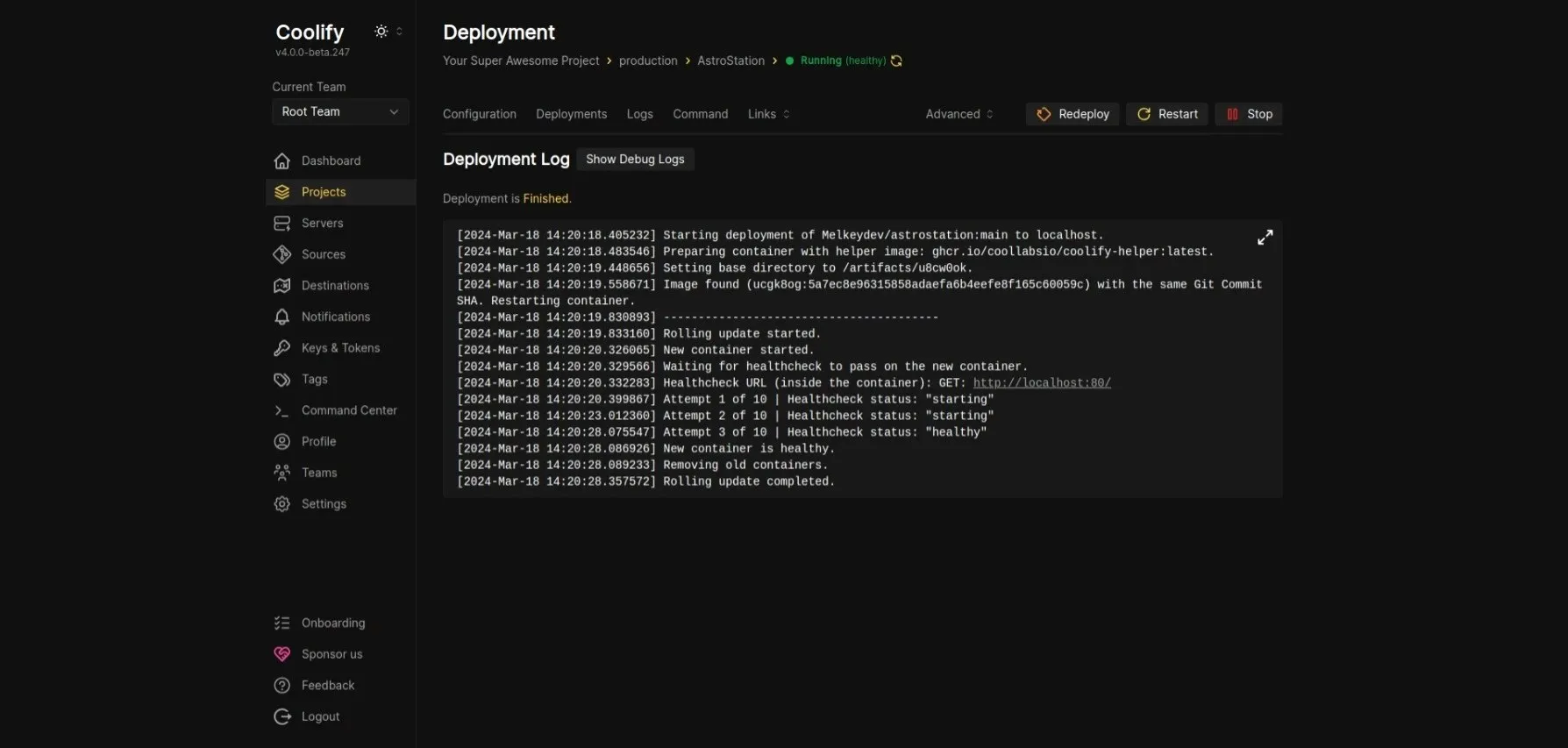Viewport: 1568px width, 748px height.
Task: Open Sources via its git icon
Action: point(282,254)
